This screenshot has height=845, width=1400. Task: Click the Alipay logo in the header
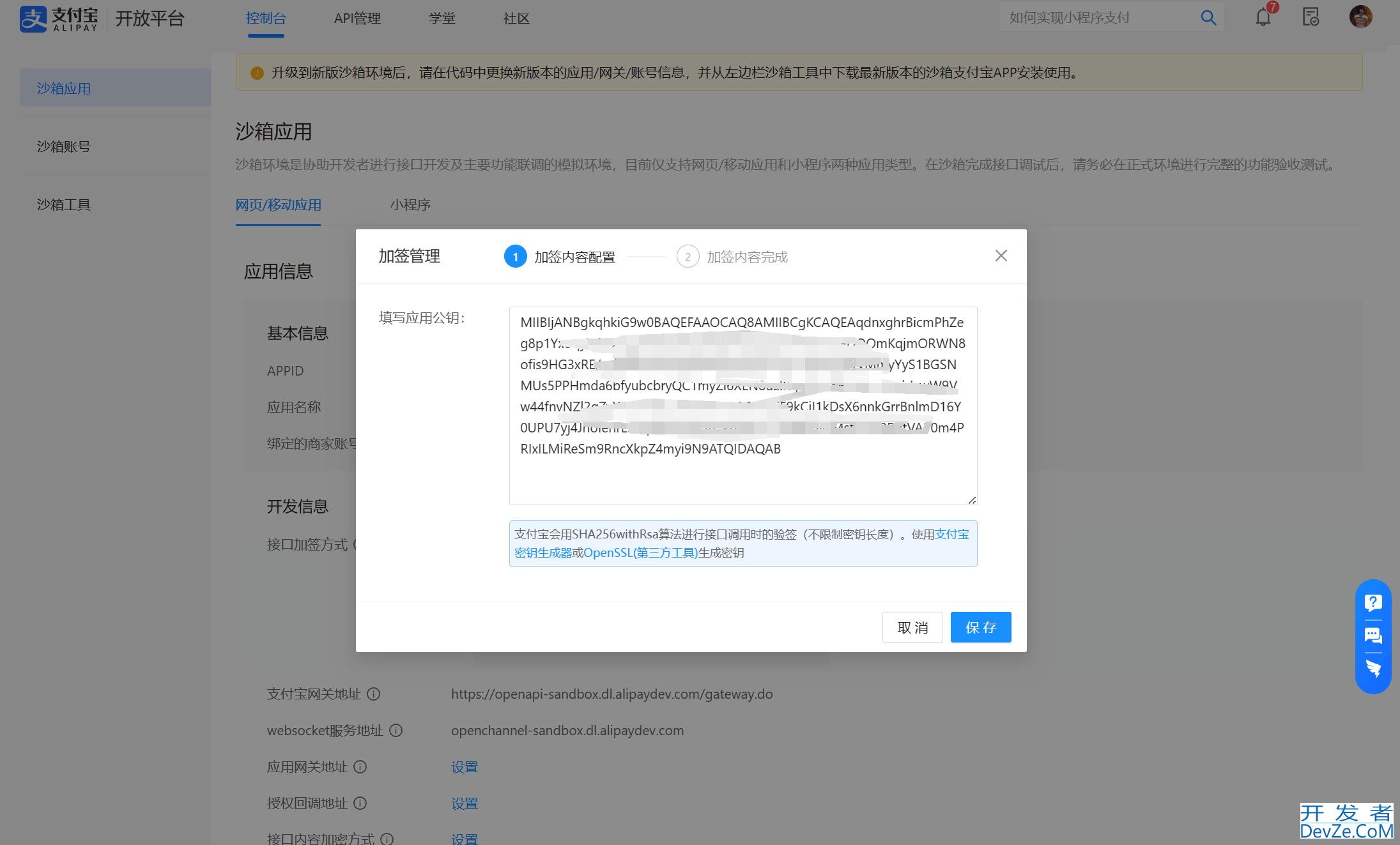tap(59, 19)
